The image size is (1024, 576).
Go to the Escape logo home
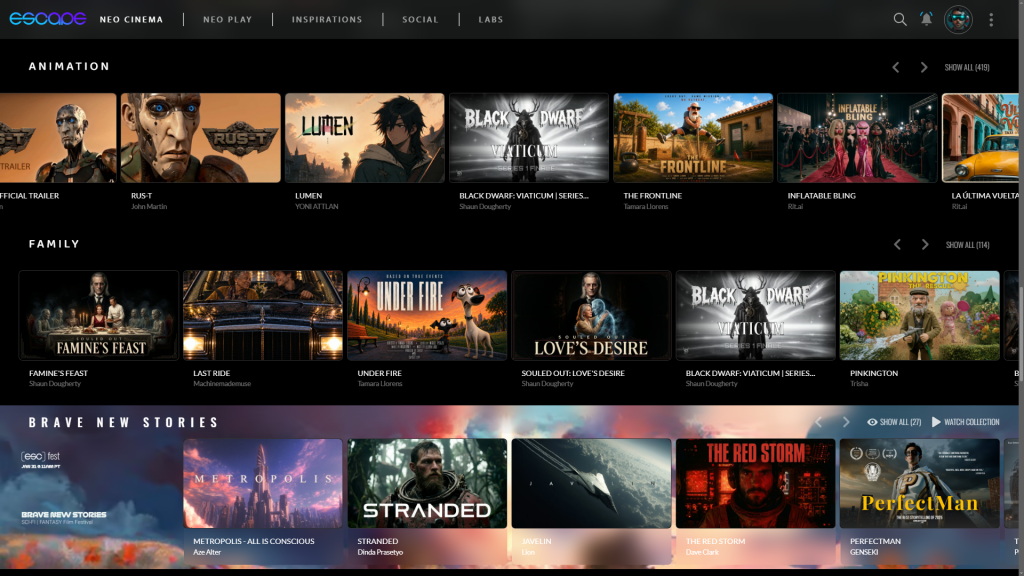point(48,19)
